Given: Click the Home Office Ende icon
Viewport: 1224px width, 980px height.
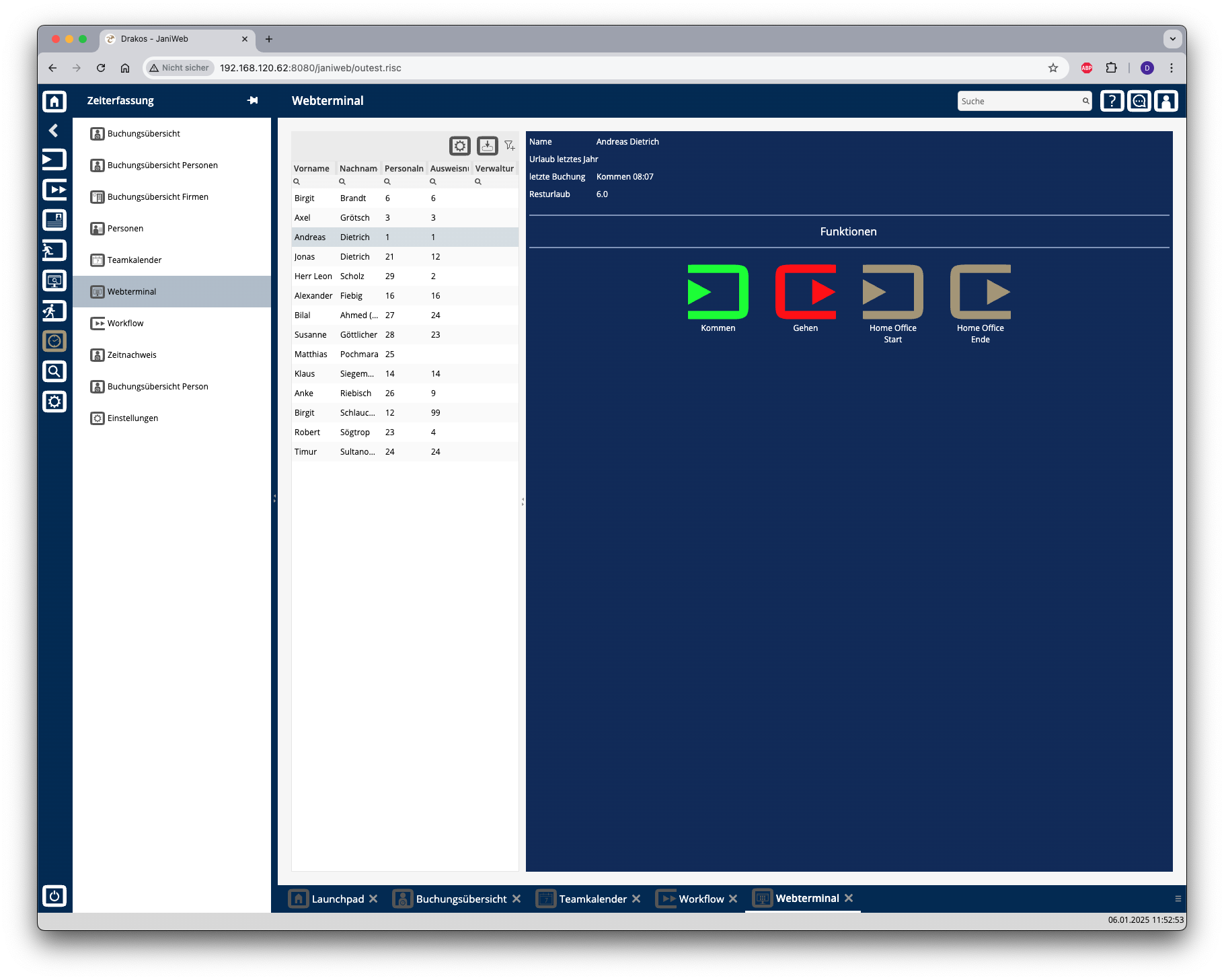Looking at the screenshot, I should tap(981, 292).
